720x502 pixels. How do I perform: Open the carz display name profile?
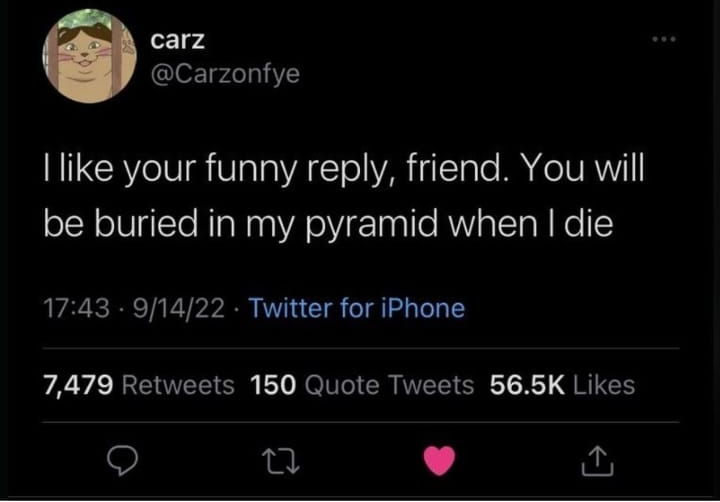point(178,40)
